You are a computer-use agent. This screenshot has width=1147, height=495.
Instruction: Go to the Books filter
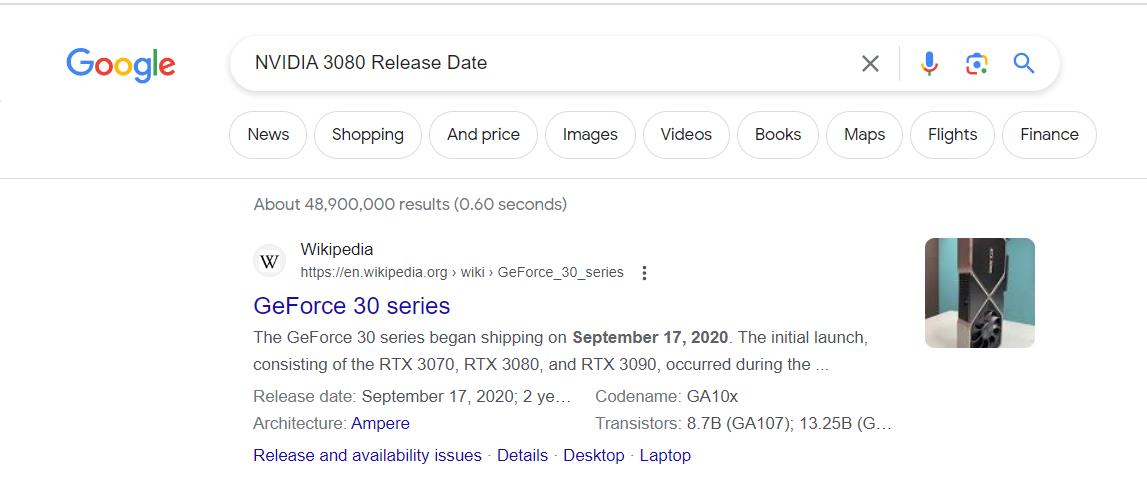click(x=778, y=135)
